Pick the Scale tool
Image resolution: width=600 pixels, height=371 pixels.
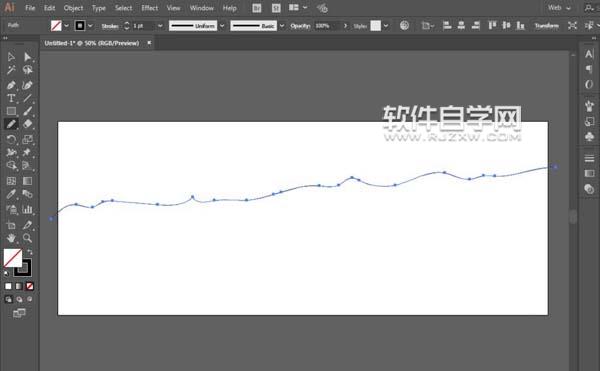click(x=27, y=139)
